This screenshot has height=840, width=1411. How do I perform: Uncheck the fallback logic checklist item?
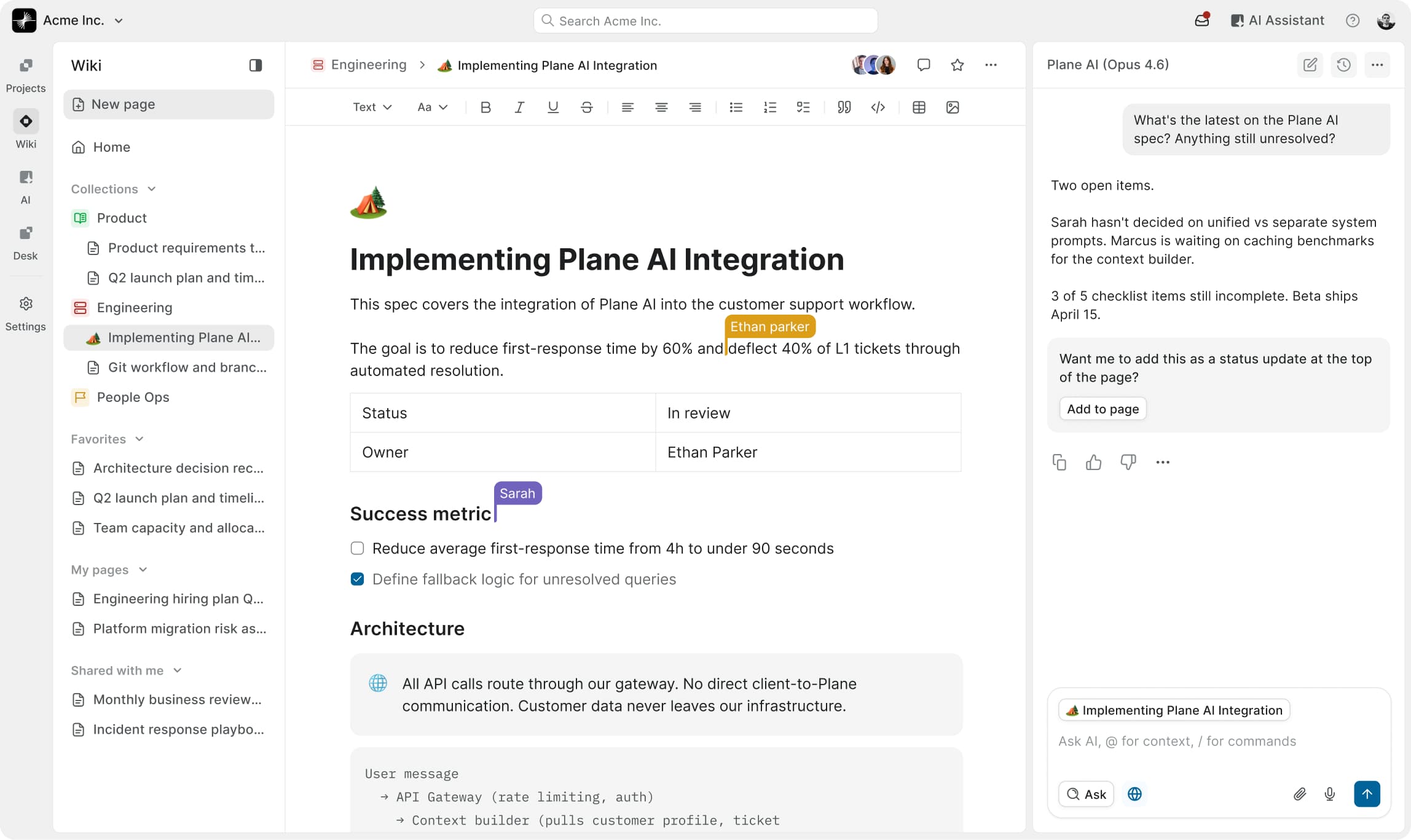[x=357, y=578]
